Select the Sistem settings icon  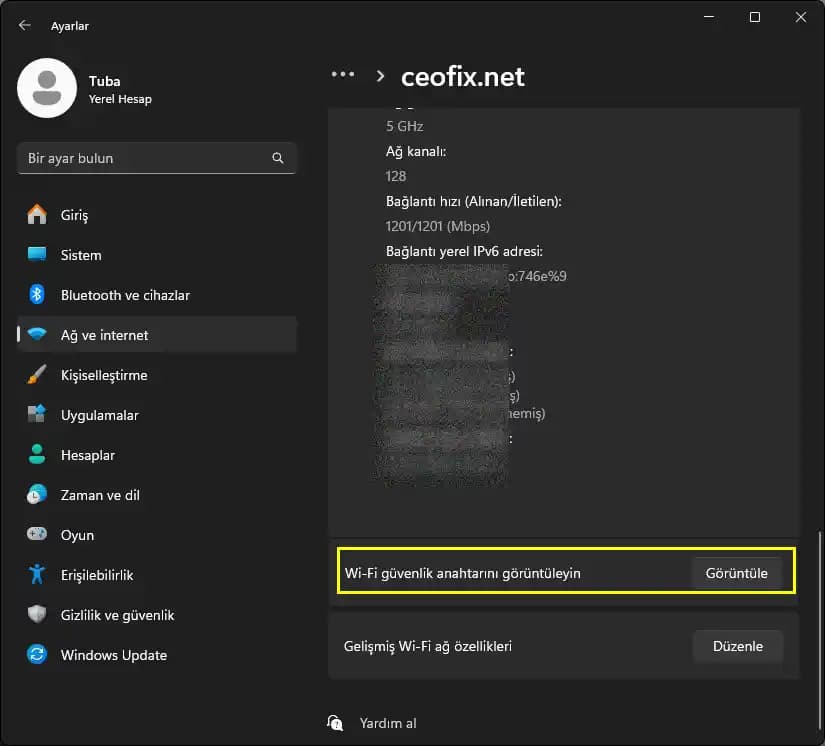coord(36,255)
